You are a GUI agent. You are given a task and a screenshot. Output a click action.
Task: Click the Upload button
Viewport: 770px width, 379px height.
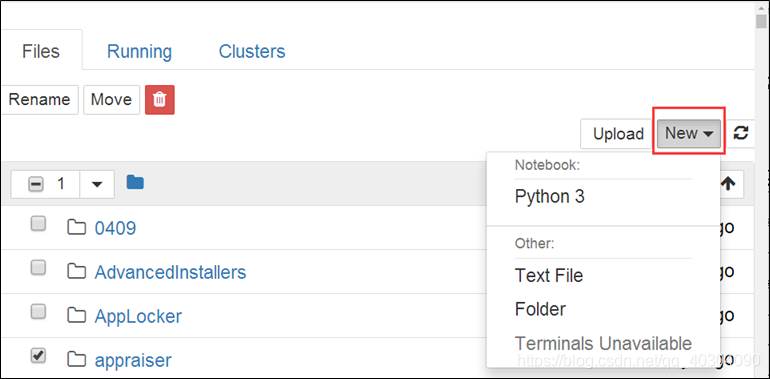(618, 134)
